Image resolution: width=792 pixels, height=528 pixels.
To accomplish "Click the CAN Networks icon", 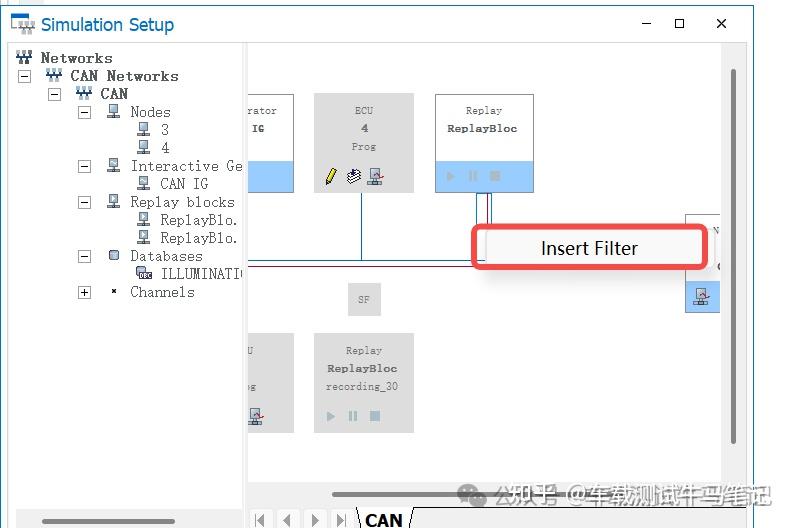I will (54, 75).
